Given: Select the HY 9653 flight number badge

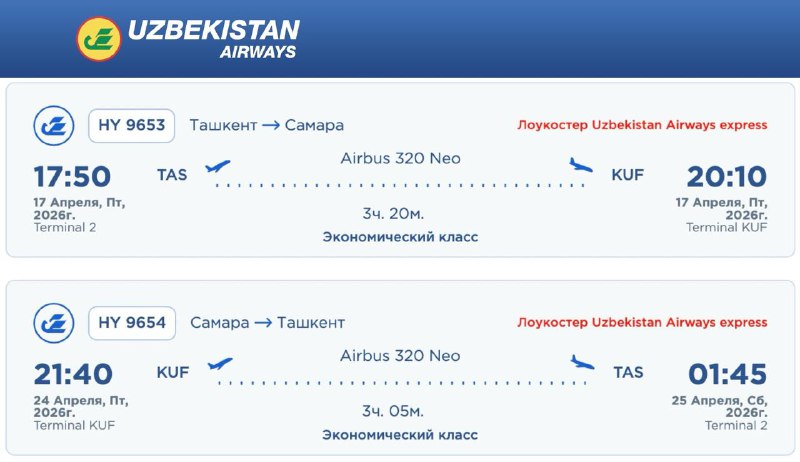Looking at the screenshot, I should click(132, 126).
